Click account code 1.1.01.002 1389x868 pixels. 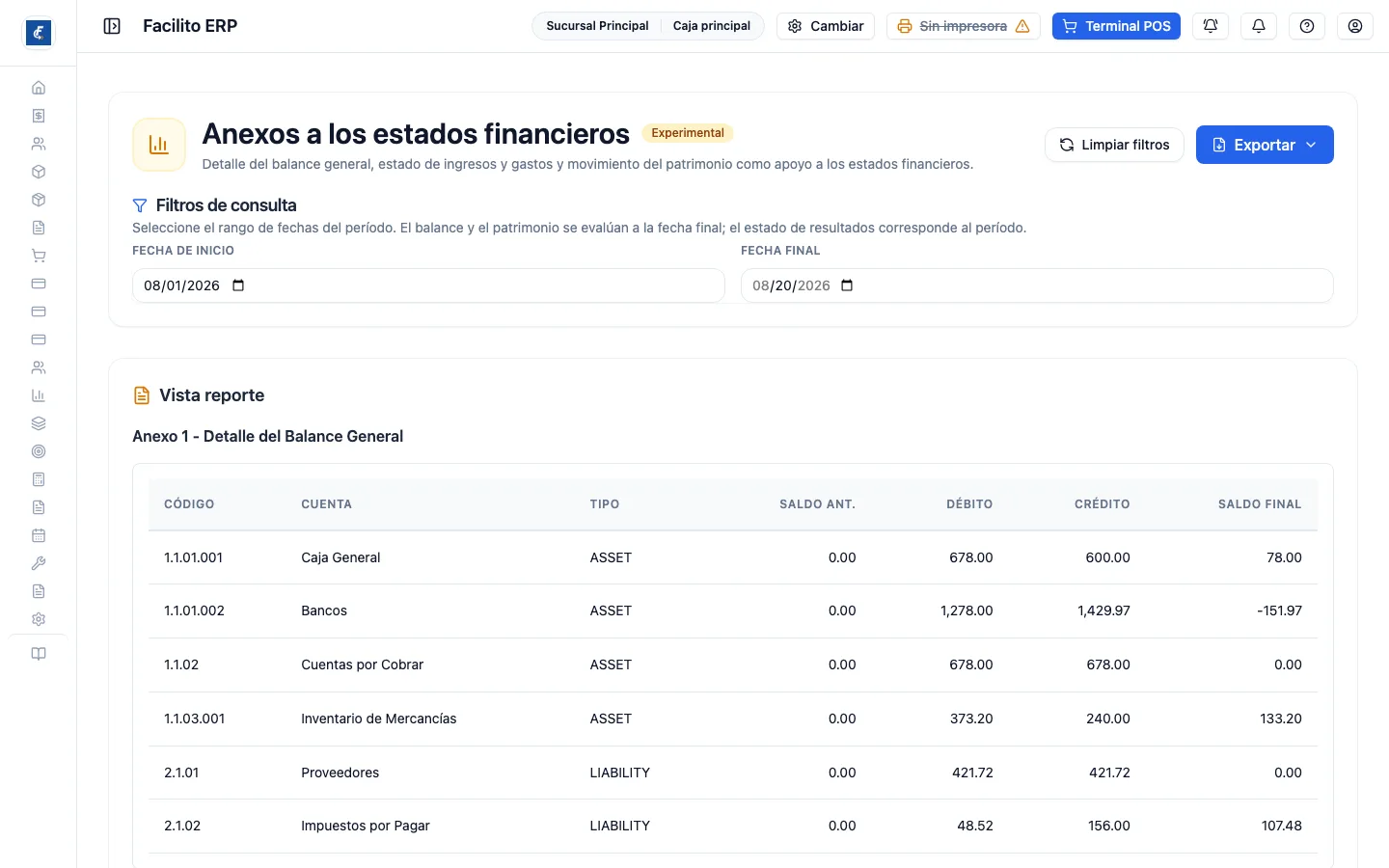pos(194,610)
